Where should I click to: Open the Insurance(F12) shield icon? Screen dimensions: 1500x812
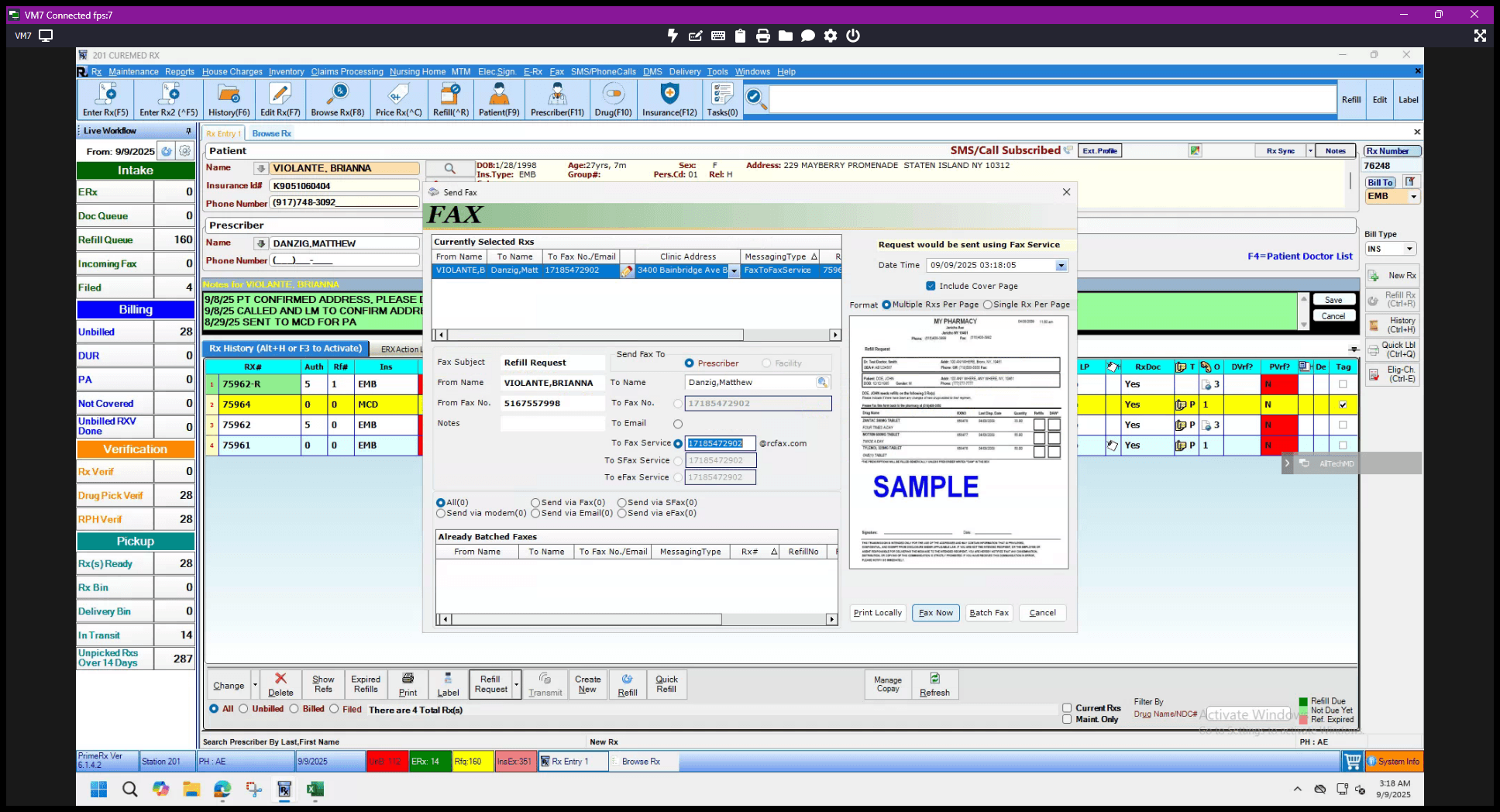pos(669,95)
